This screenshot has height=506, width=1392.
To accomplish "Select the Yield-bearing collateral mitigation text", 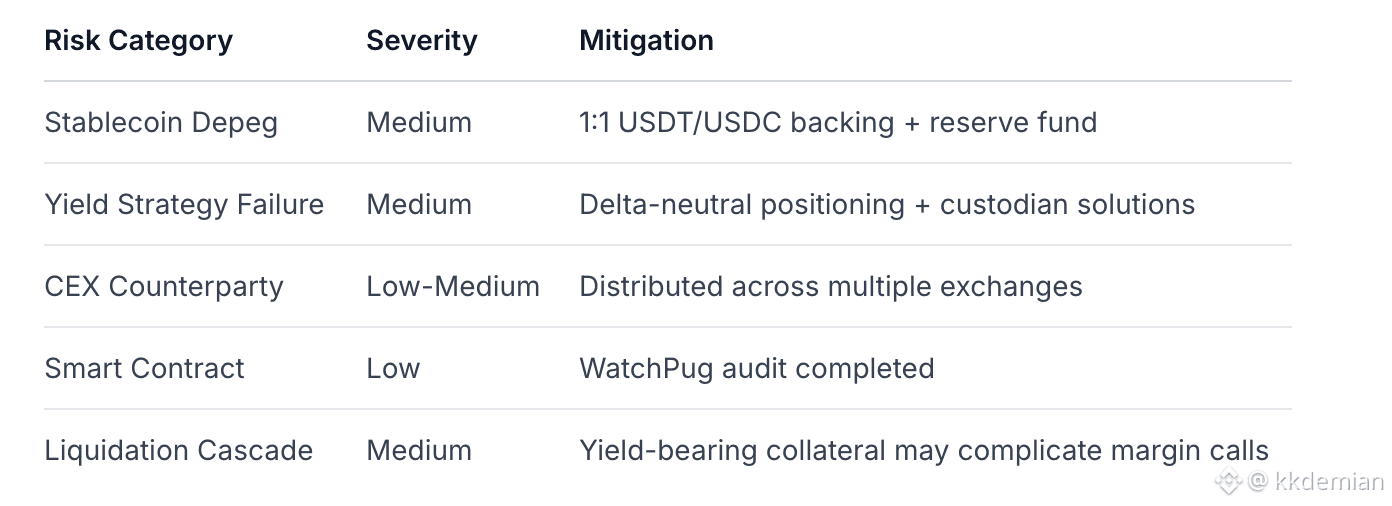I will [923, 451].
